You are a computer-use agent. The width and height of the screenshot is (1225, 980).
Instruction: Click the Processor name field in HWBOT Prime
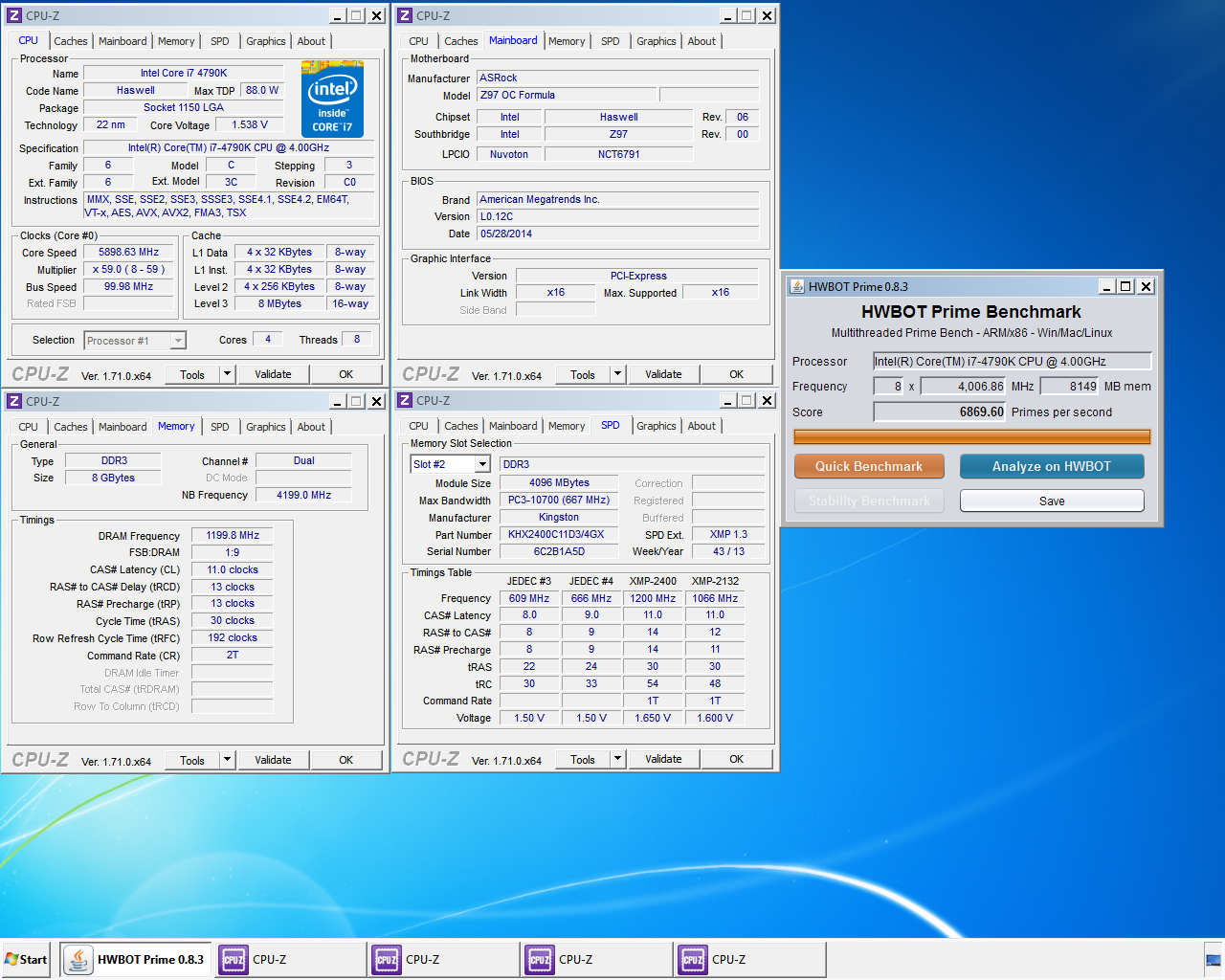[1012, 361]
